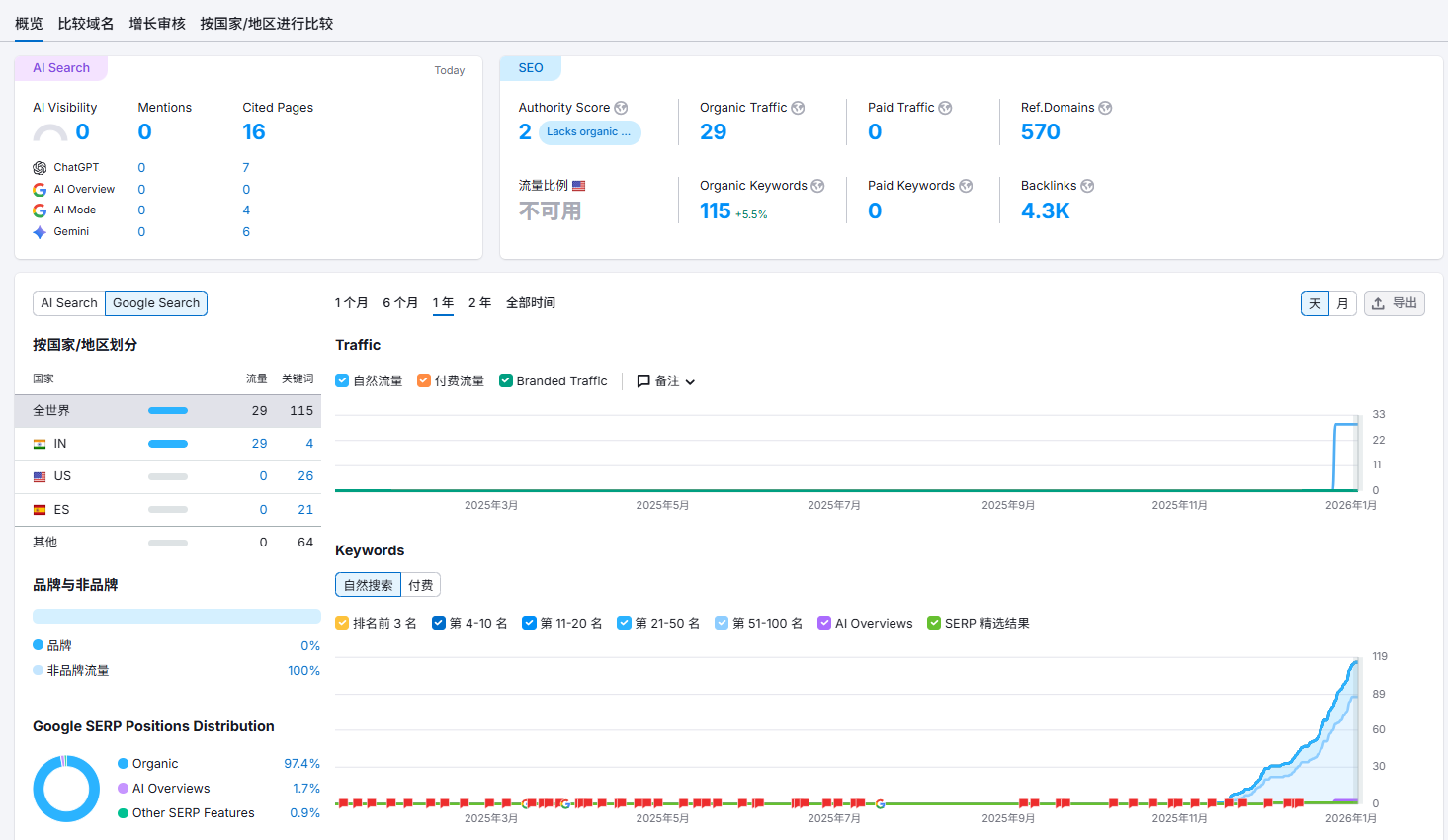
Task: Click the globe icon next to Organic Traffic
Action: pyautogui.click(x=798, y=108)
